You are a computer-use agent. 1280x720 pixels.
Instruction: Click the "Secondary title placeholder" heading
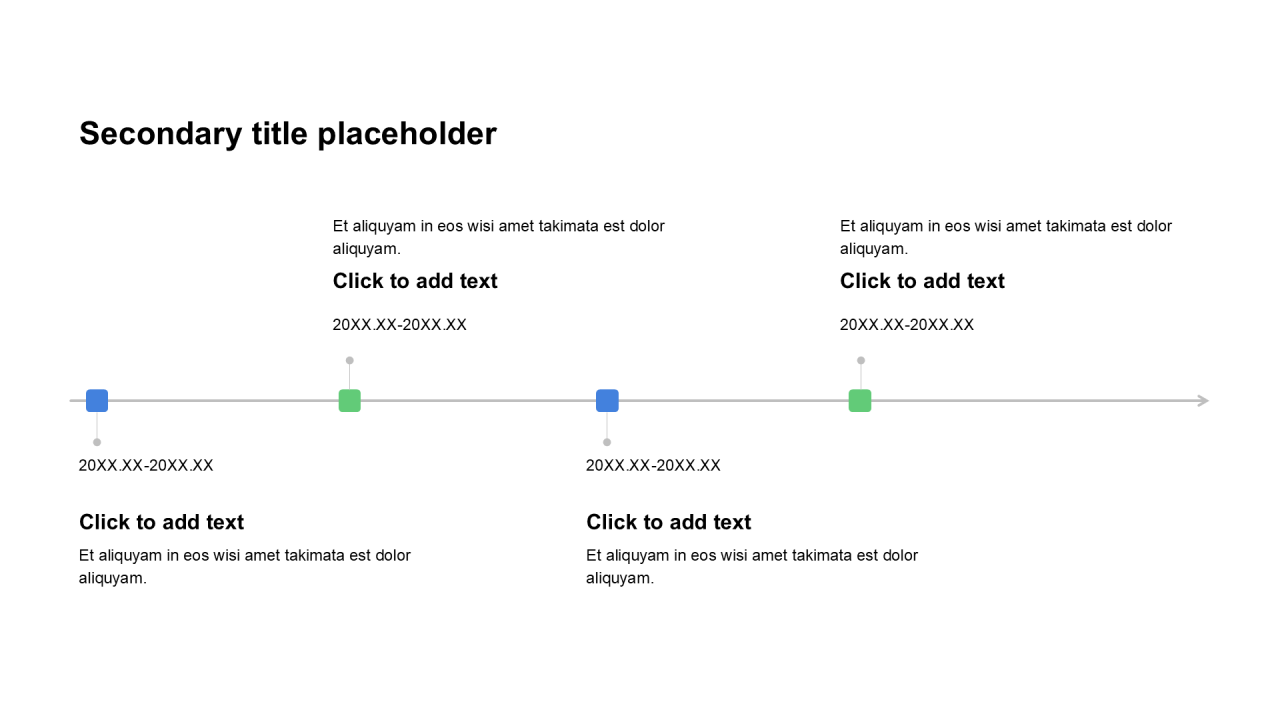[288, 134]
